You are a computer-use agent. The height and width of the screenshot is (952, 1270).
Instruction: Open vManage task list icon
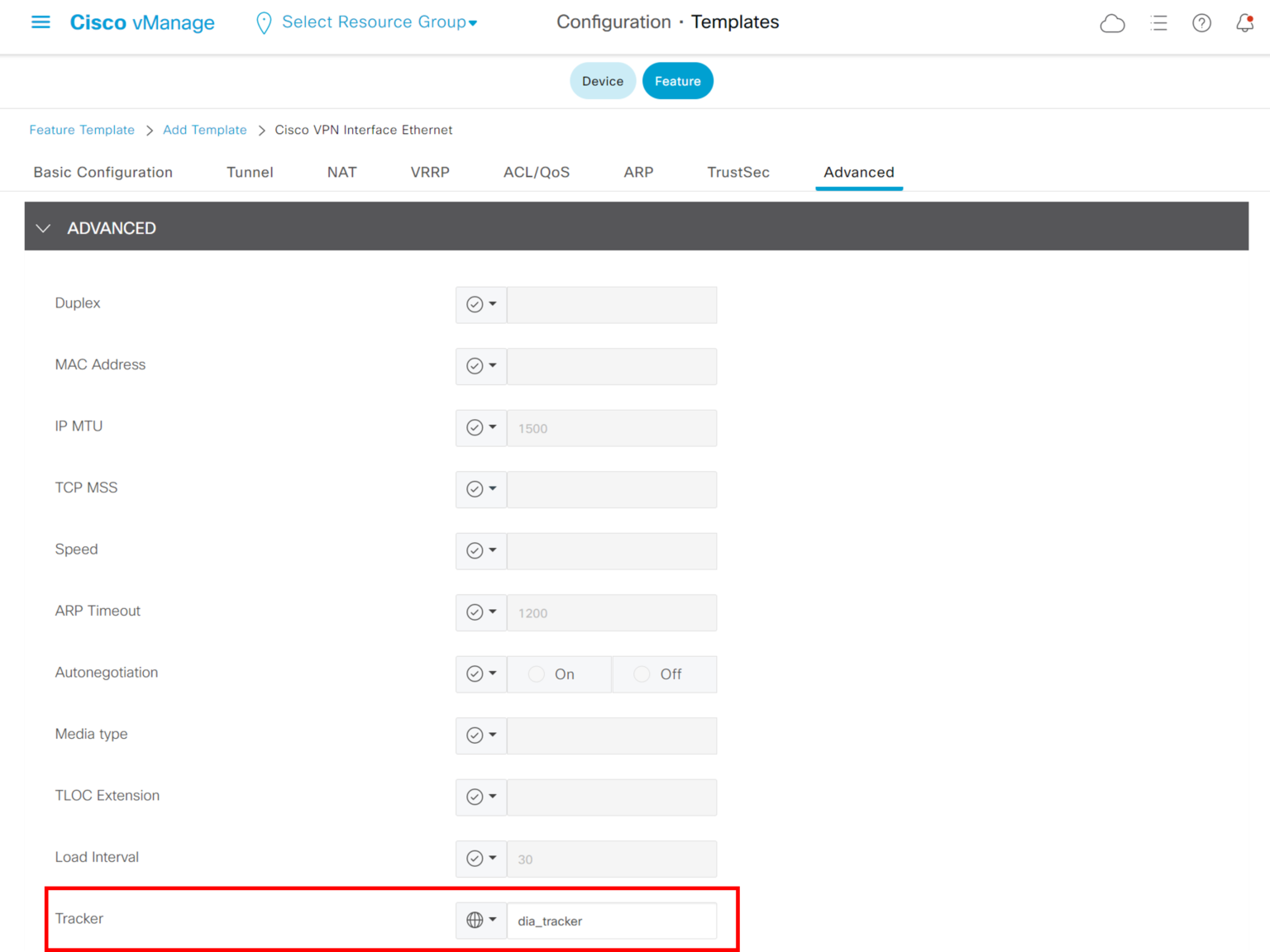pos(1158,24)
